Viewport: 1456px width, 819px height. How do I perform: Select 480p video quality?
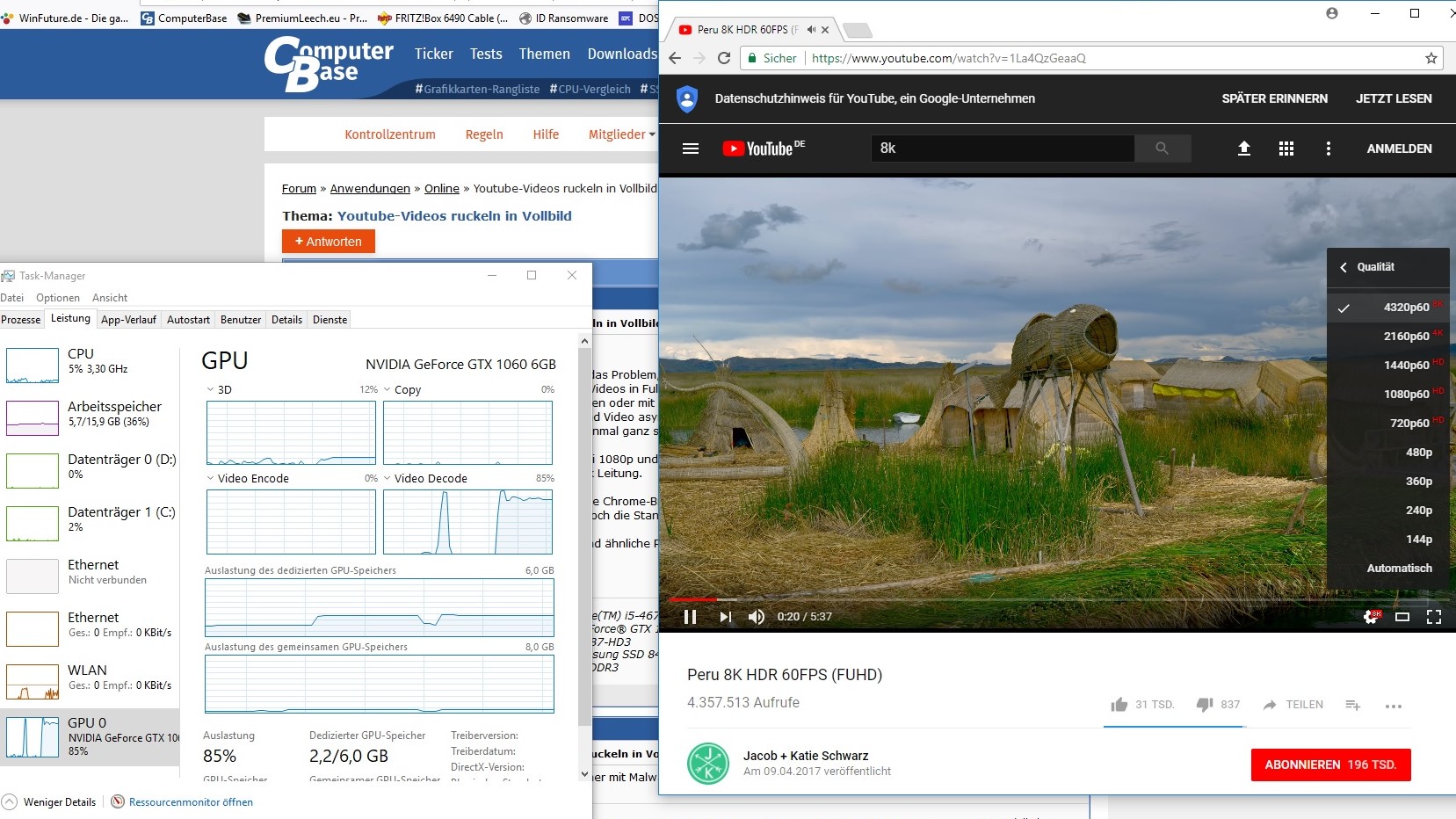(x=1388, y=453)
